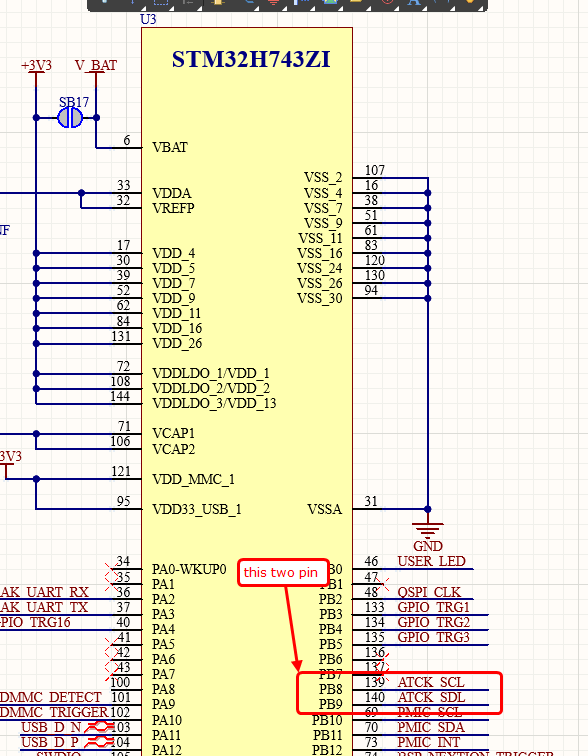Click the USB_D_P net label

pyautogui.click(x=50, y=742)
